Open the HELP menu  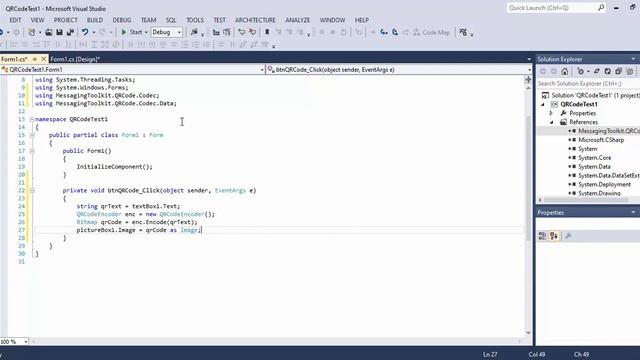point(362,20)
